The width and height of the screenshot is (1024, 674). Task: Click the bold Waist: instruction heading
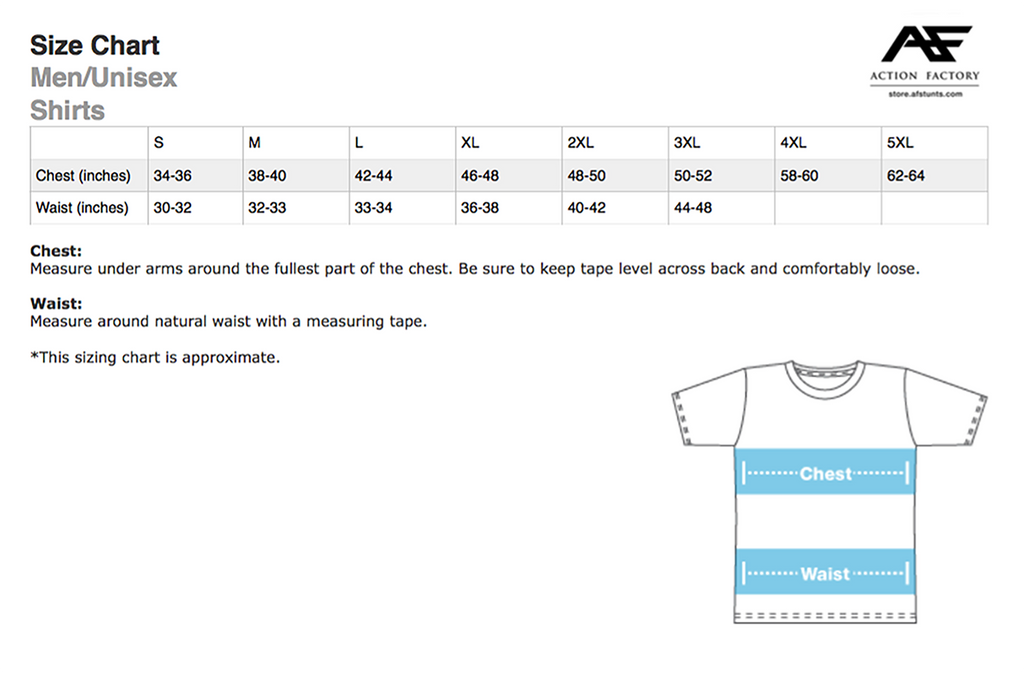pyautogui.click(x=56, y=303)
